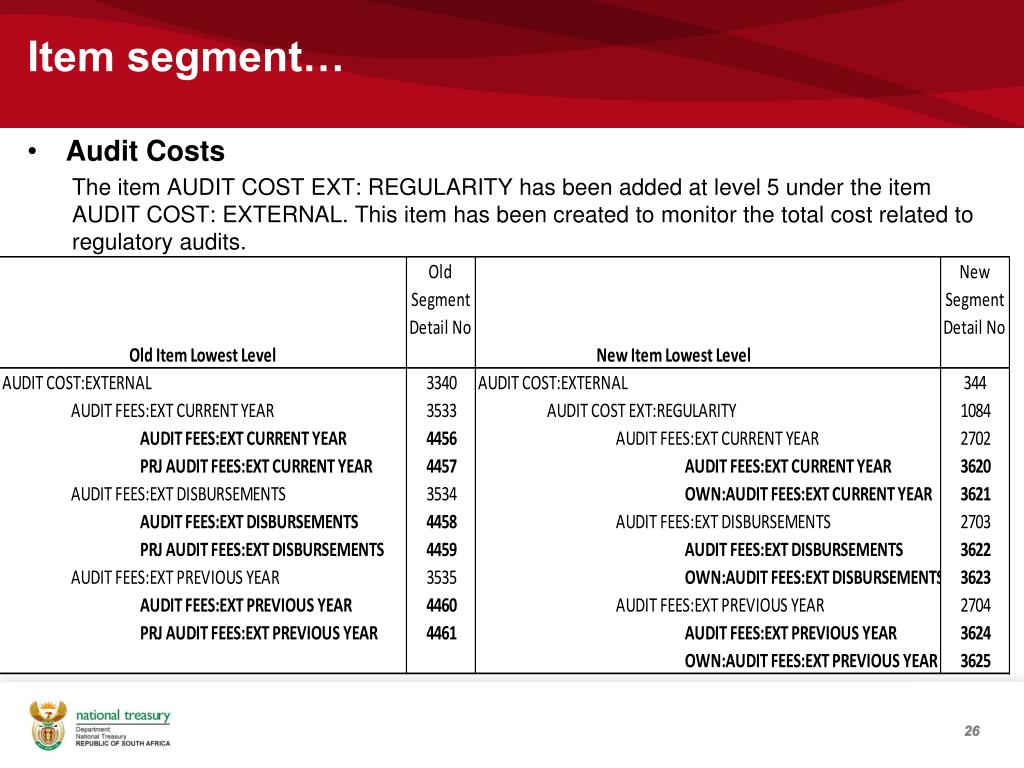Select the slide title 'Item segment…'

point(185,57)
